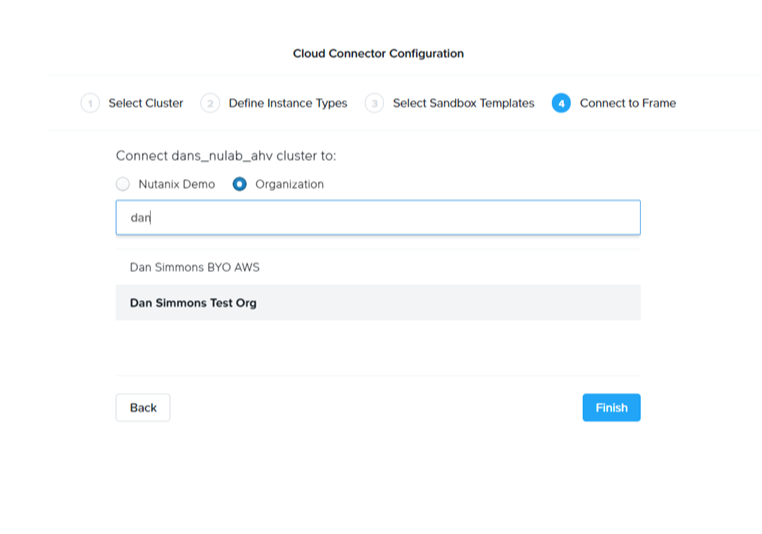762x534 pixels.
Task: Open the Define Instance Types step
Action: [x=287, y=103]
